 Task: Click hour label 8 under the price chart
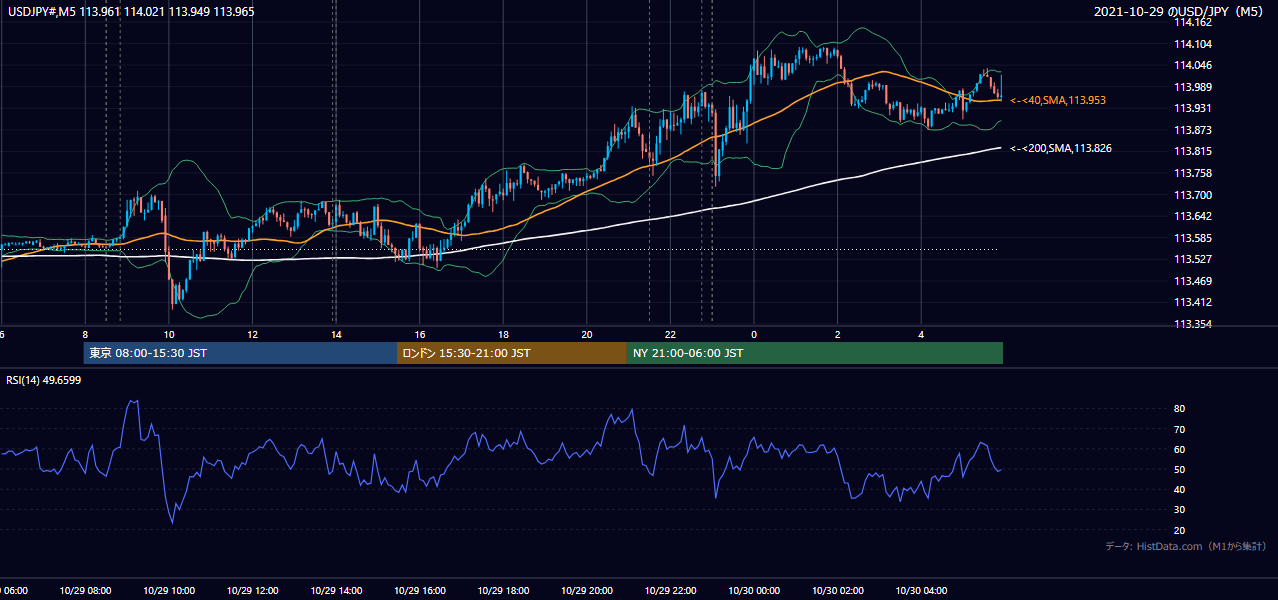pos(85,335)
